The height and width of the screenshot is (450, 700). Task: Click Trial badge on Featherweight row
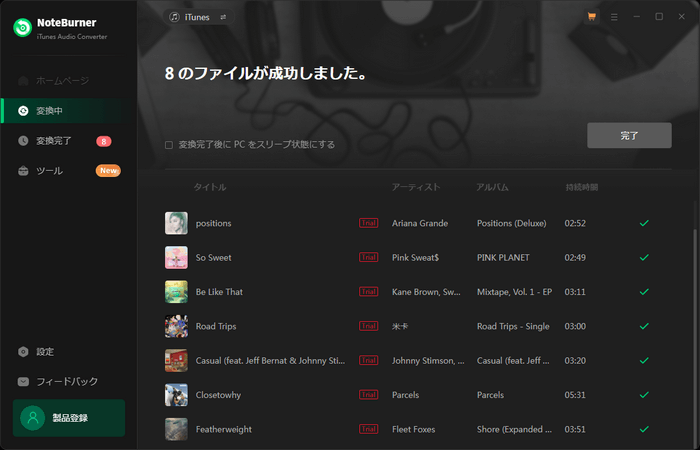[368, 429]
